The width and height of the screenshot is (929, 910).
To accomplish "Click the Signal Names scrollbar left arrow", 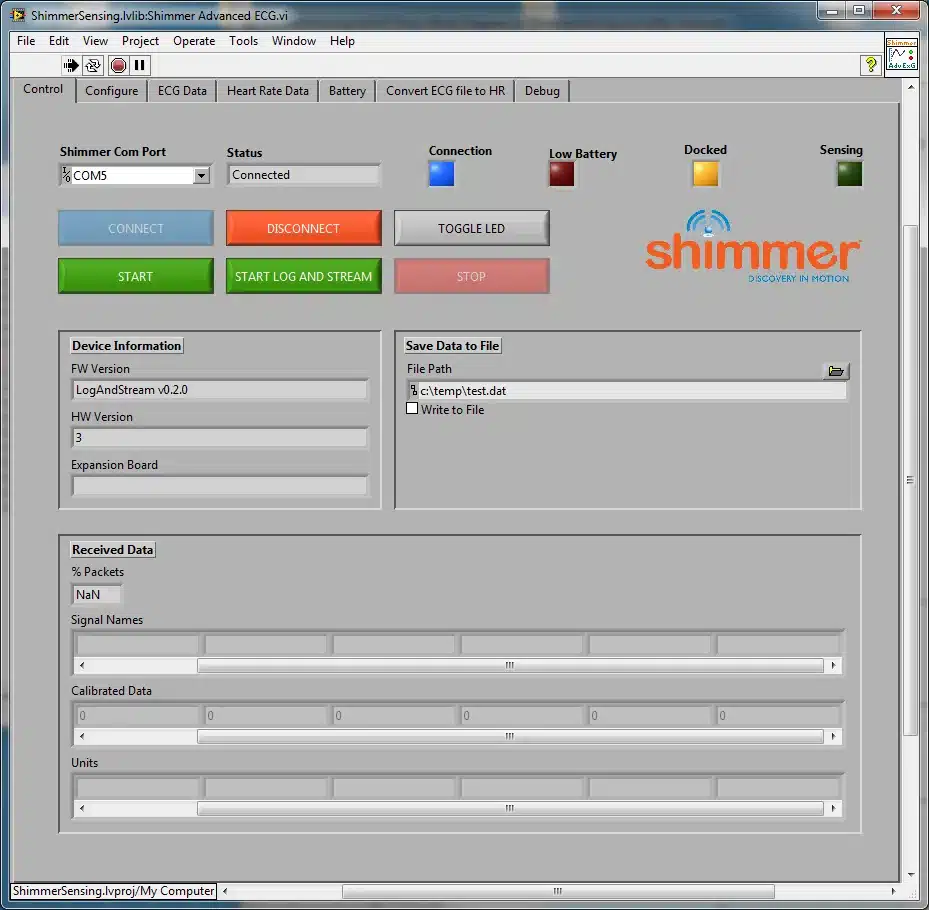I will coord(82,665).
